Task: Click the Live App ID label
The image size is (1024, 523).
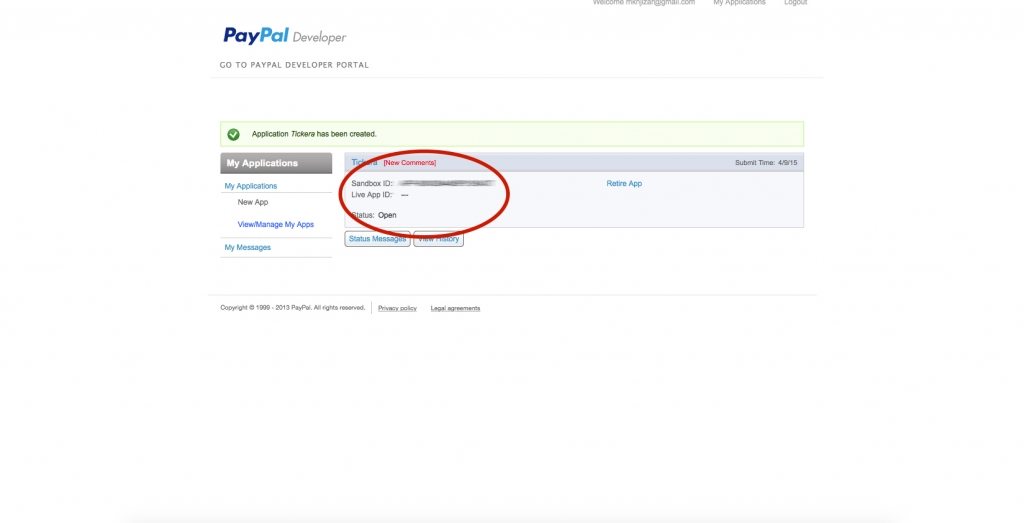Action: (x=372, y=195)
